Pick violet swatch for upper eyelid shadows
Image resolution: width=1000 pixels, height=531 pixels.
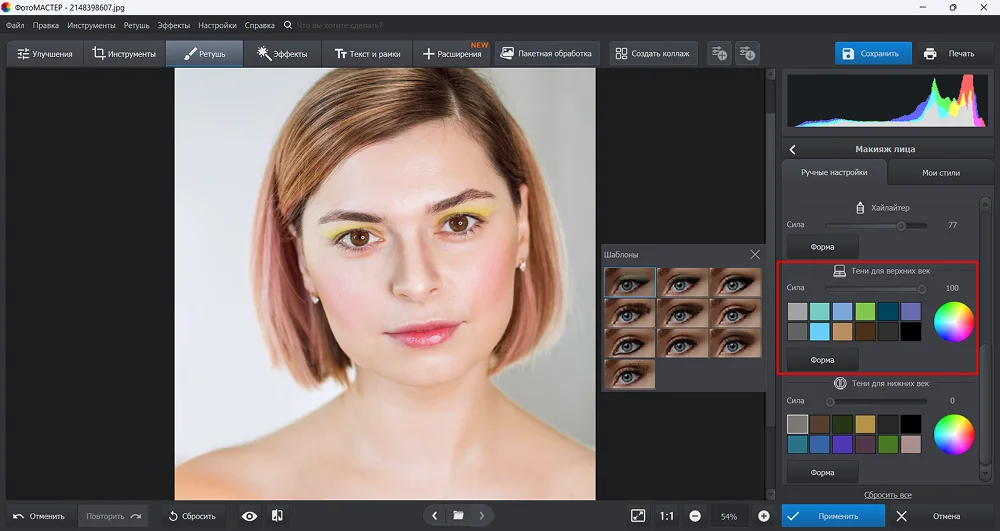tap(911, 311)
